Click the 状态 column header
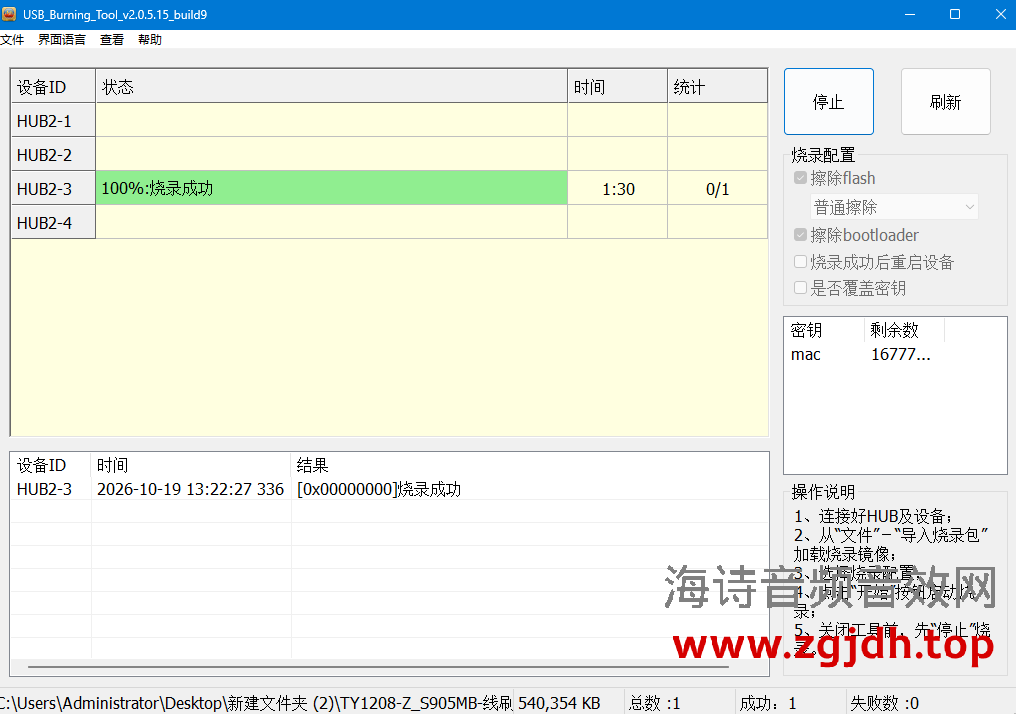Screen dimensions: 1016x714 (332, 86)
